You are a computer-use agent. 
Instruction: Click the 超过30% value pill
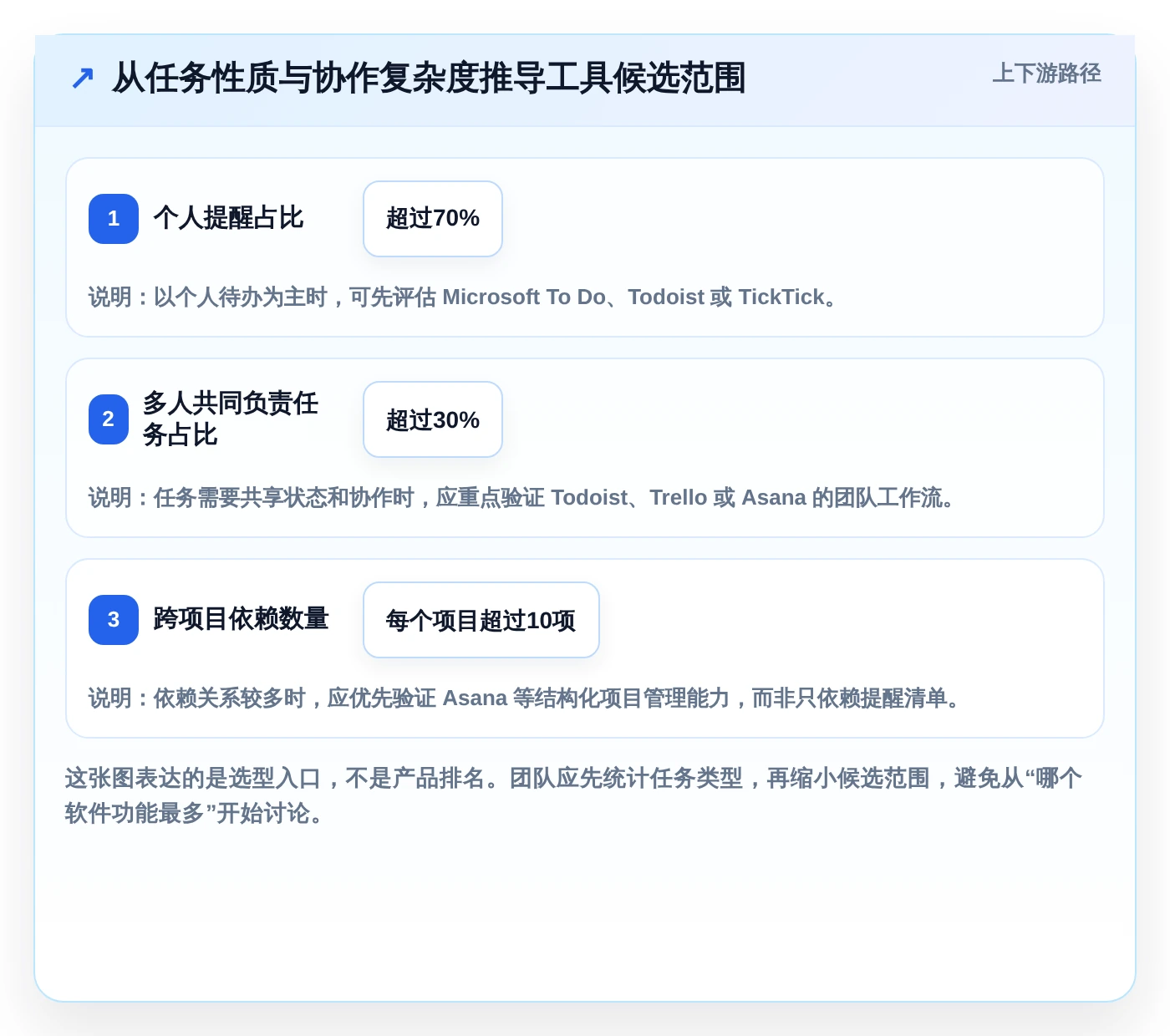pyautogui.click(x=433, y=419)
